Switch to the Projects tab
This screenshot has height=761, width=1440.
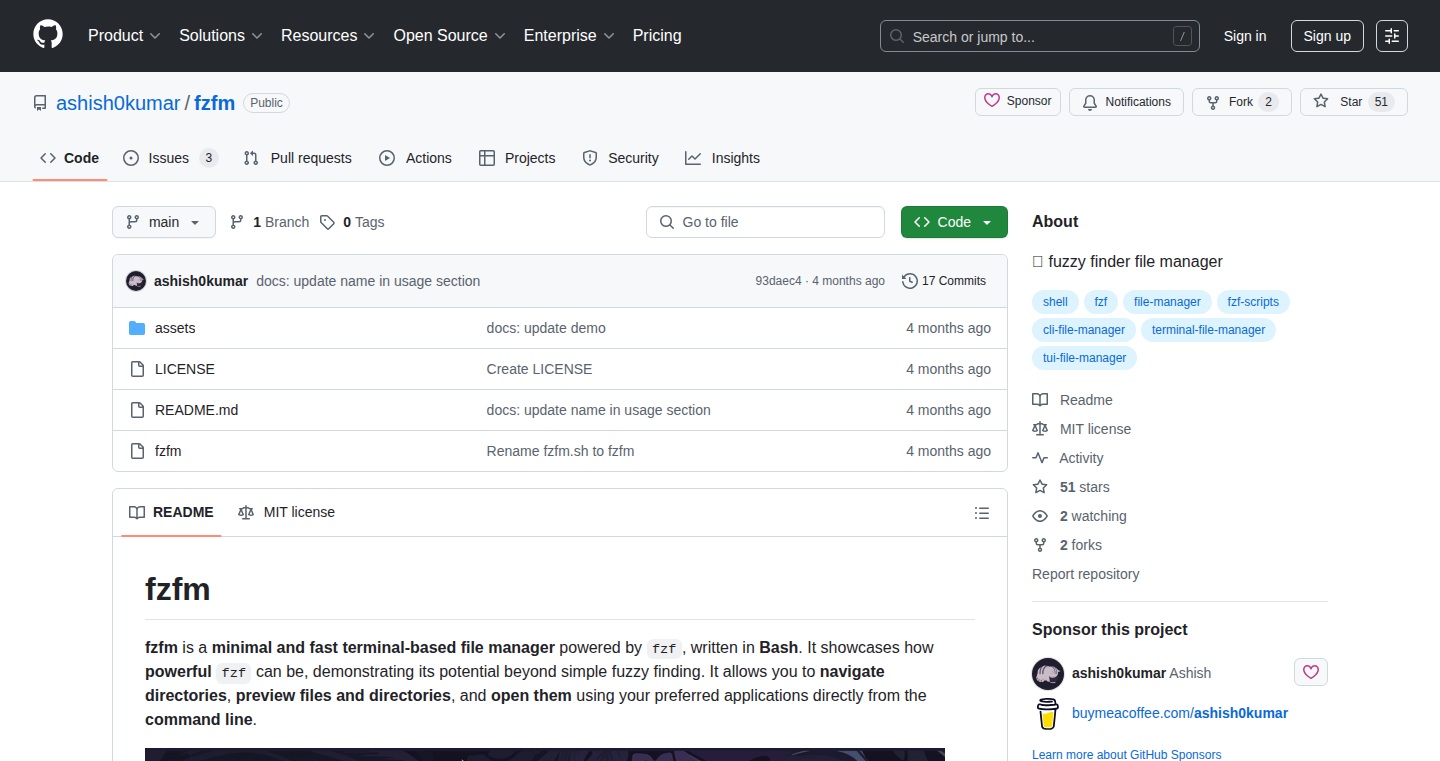pyautogui.click(x=517, y=158)
